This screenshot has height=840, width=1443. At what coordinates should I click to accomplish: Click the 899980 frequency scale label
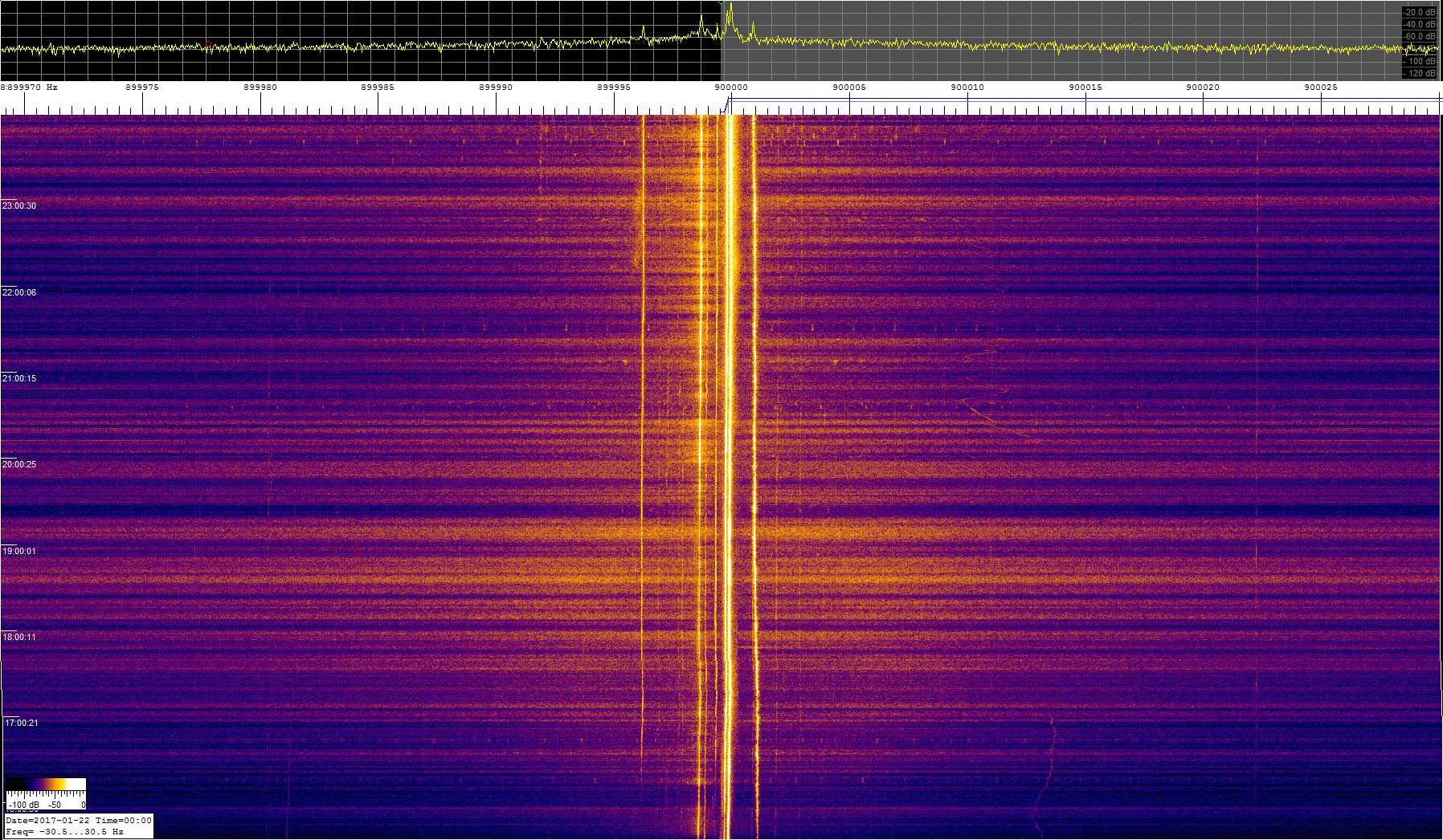pos(260,87)
